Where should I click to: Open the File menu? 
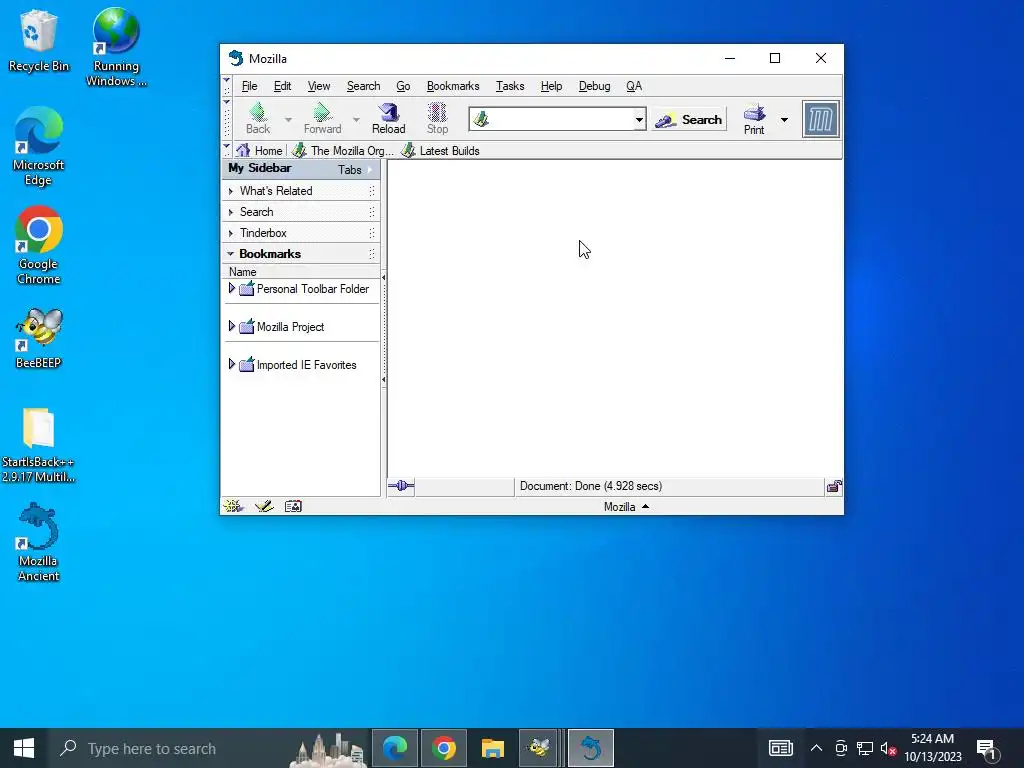coord(249,86)
